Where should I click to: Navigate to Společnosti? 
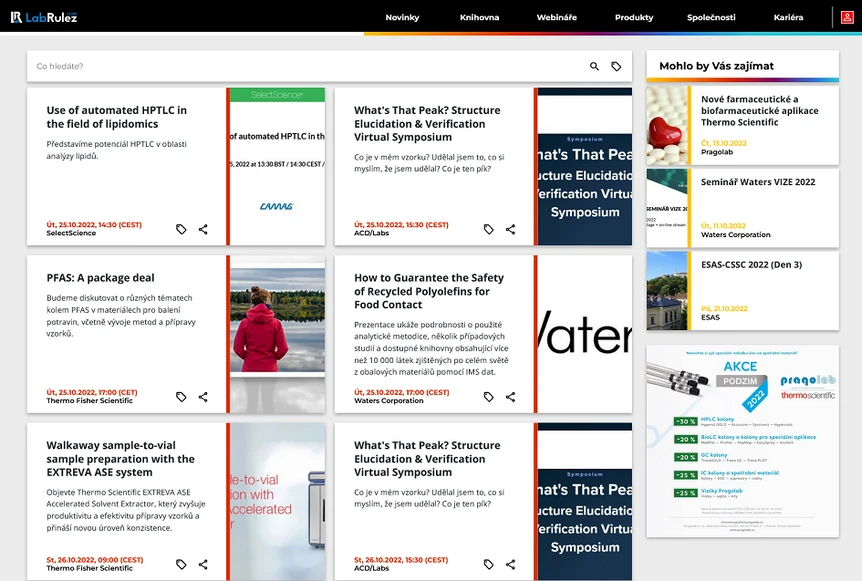711,18
